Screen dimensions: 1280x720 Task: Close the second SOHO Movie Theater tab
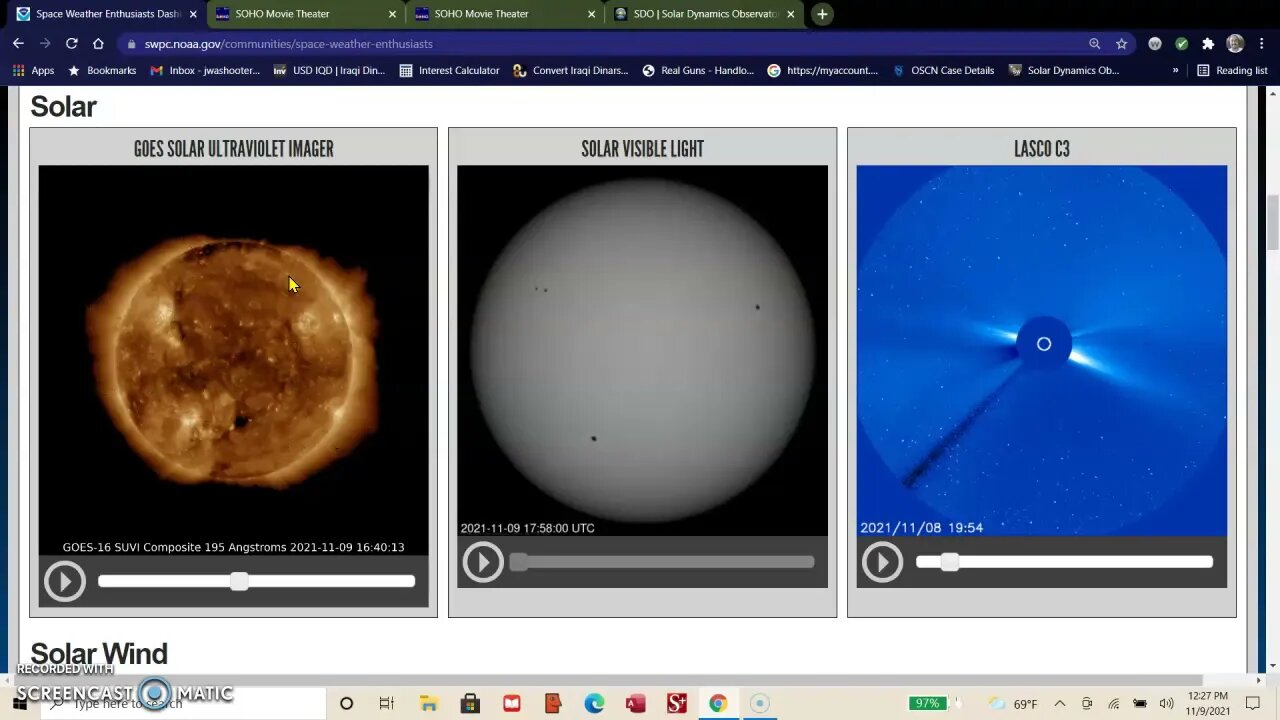point(591,14)
